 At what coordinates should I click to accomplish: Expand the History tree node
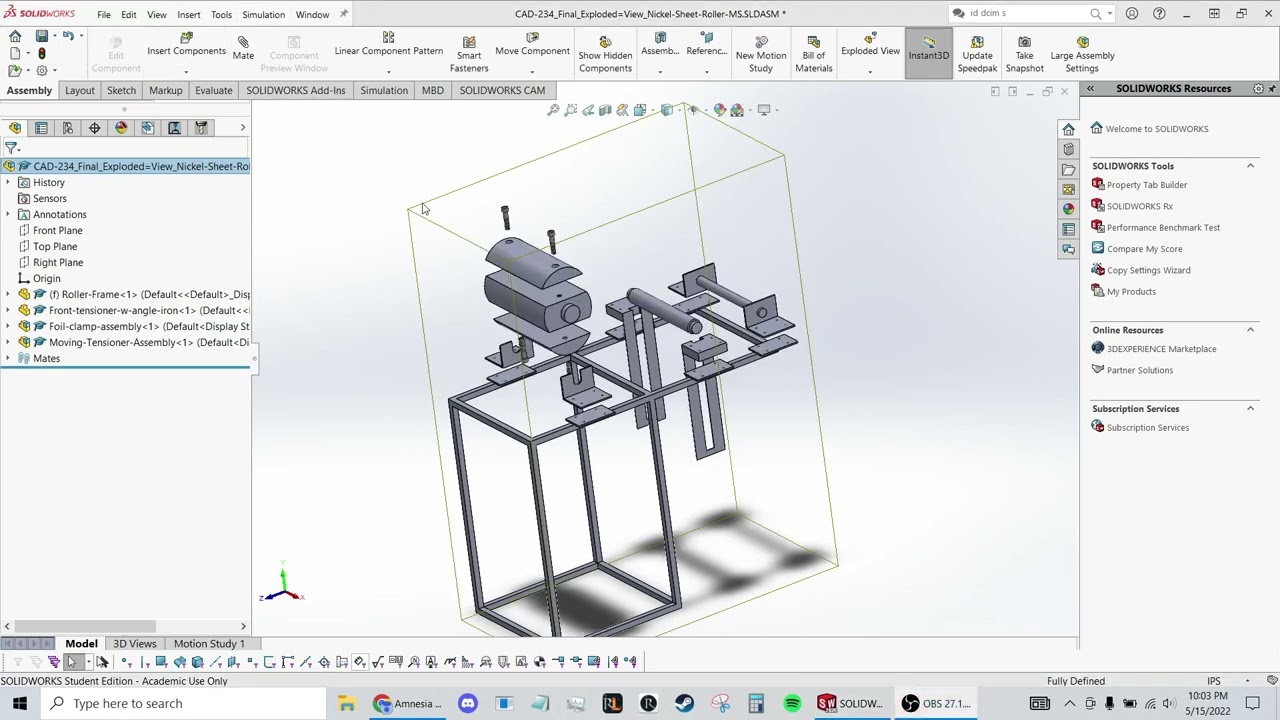click(8, 182)
